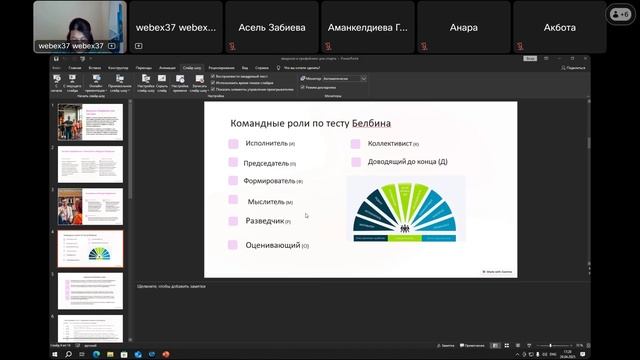The width and height of the screenshot is (640, 360).
Task: Open Справка (Help) ribbon tab
Action: point(262,68)
